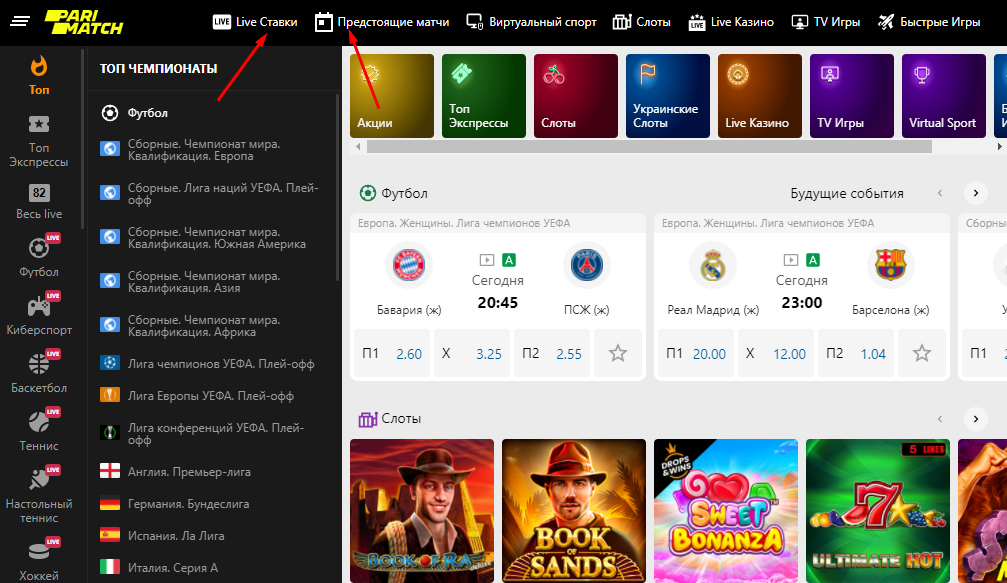Select Киберспорт gamepad icon
Viewport: 1007px width, 583px height.
click(x=39, y=313)
